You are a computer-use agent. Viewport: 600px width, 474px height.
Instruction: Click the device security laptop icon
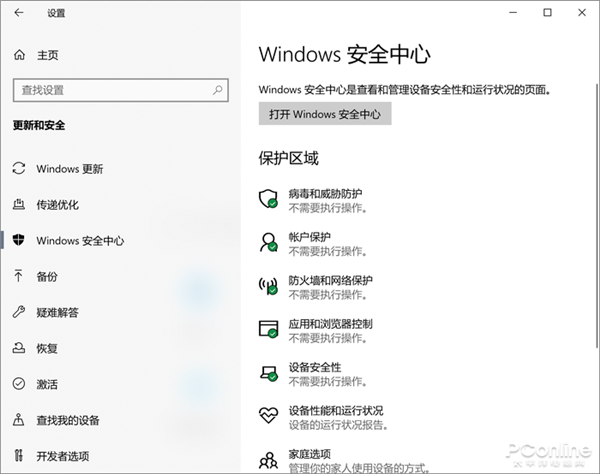click(268, 373)
